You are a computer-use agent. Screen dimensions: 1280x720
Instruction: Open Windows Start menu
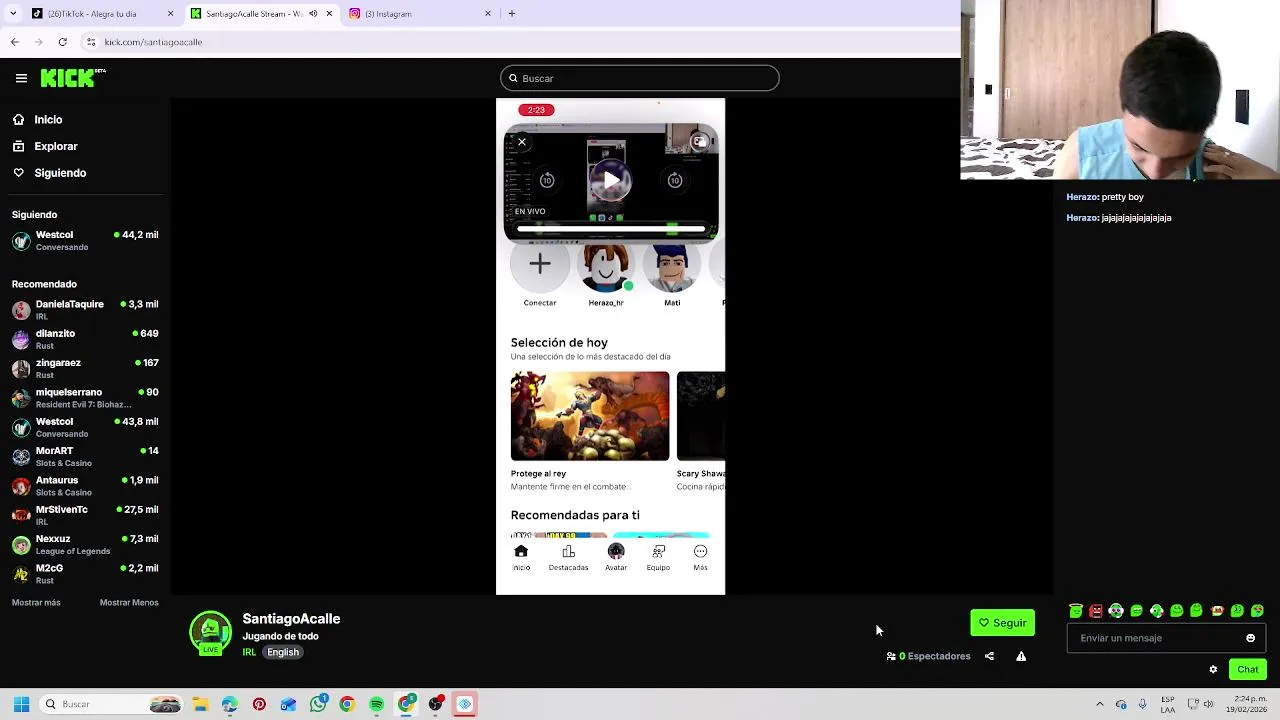[x=21, y=704]
